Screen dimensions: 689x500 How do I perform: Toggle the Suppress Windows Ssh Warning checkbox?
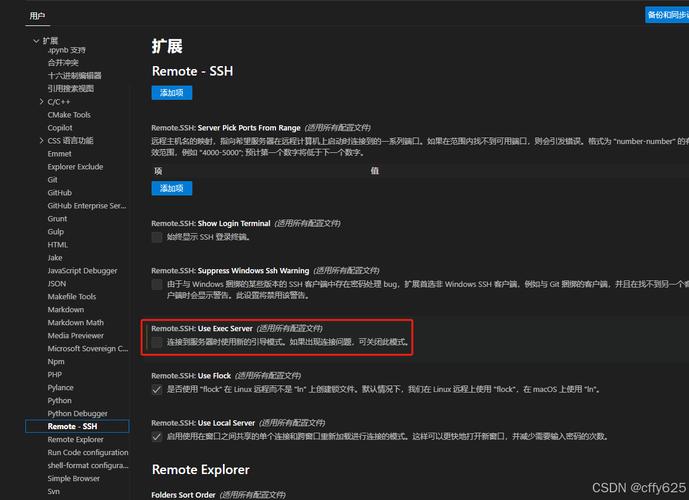coord(157,284)
